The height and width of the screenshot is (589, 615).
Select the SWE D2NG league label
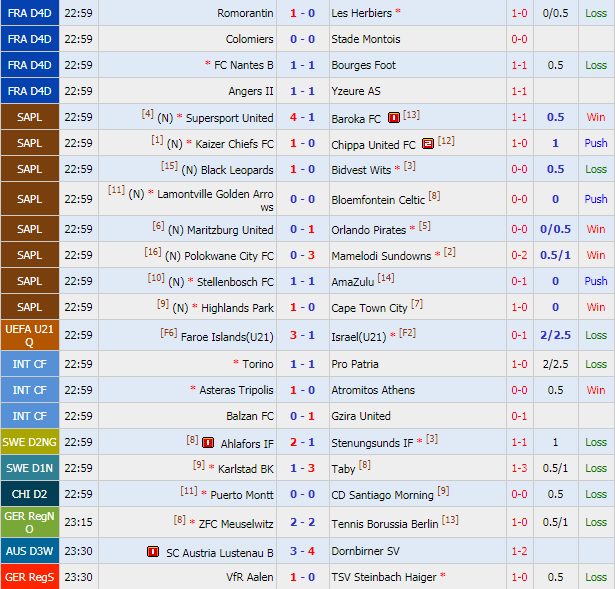coord(30,442)
